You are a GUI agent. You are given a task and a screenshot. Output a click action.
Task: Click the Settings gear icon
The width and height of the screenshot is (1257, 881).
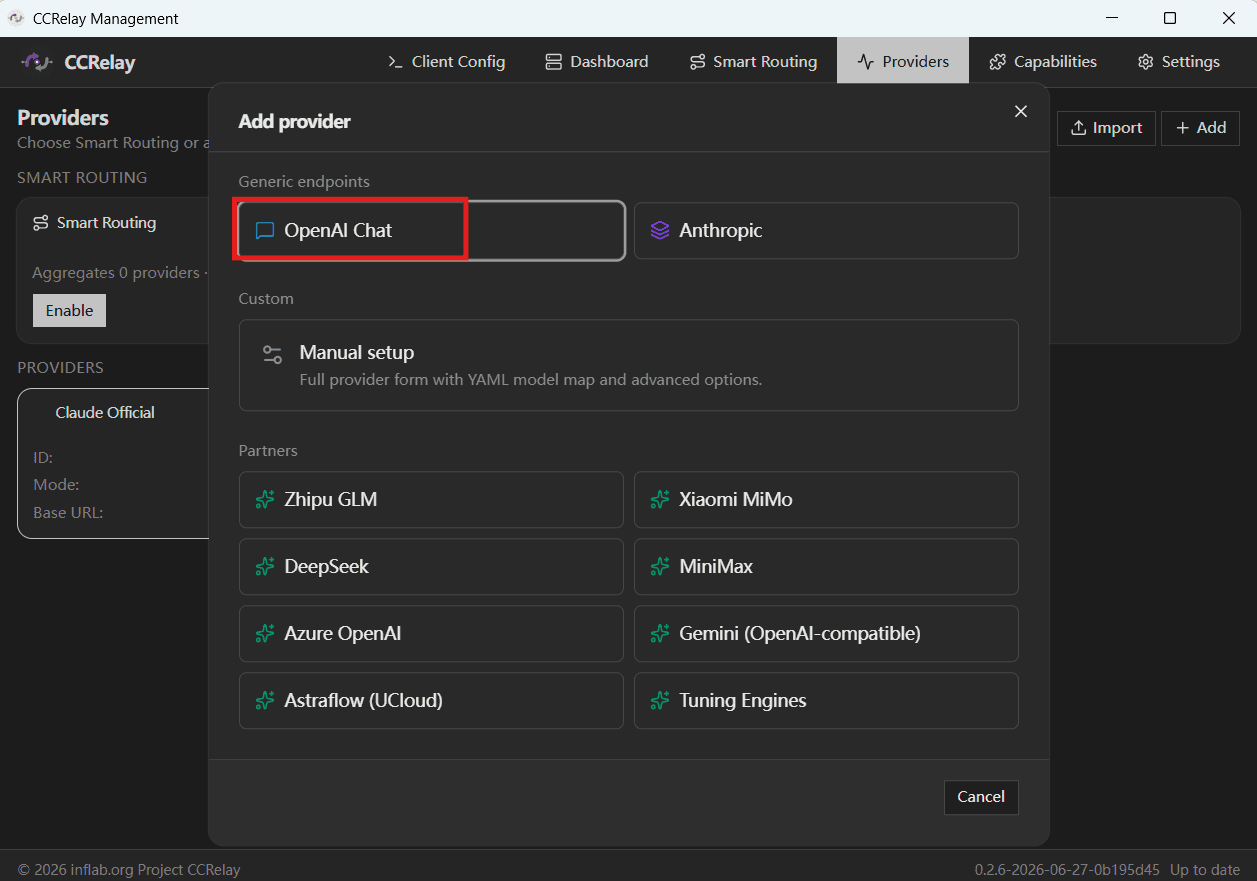(1145, 62)
